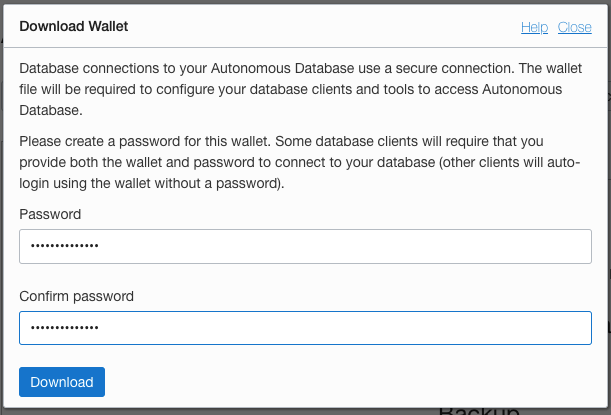Click the phrase login using the wallet
The height and width of the screenshot is (415, 611).
[85, 183]
